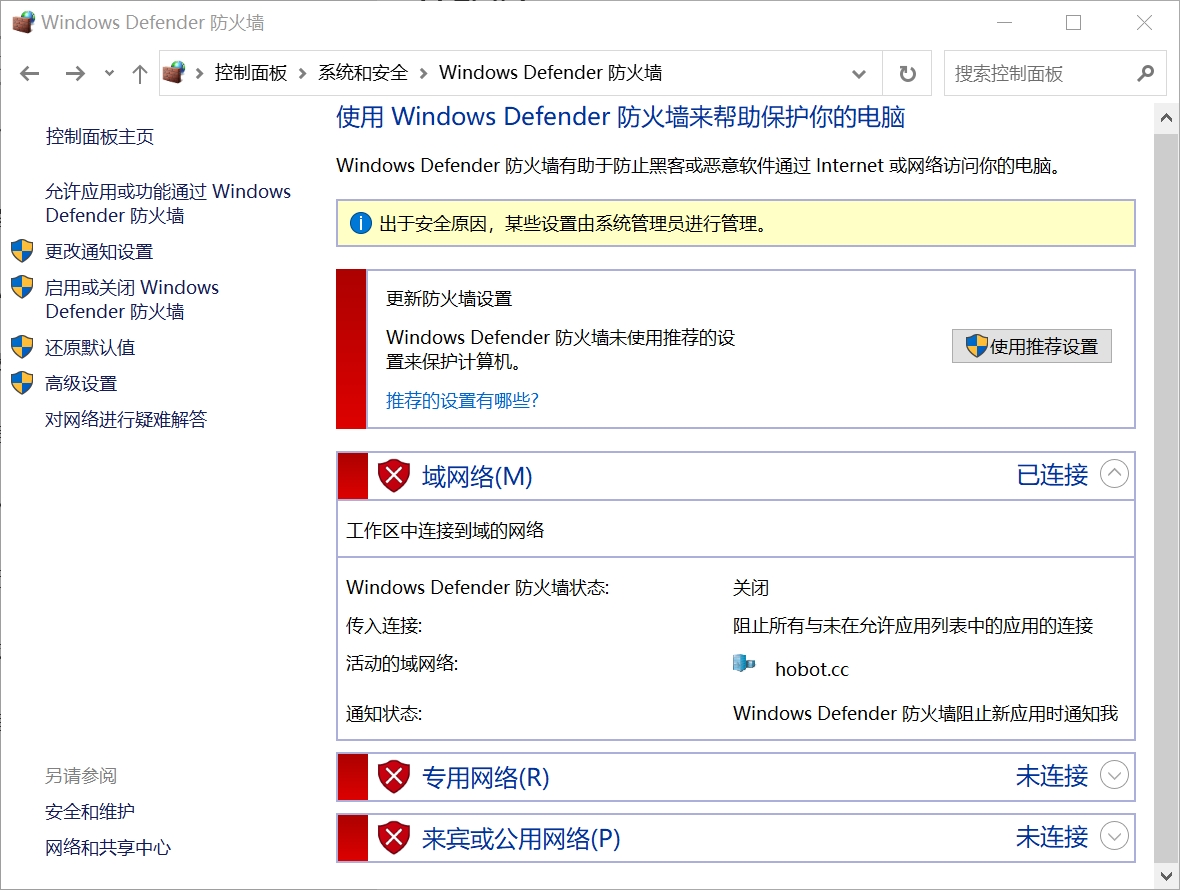
Task: Open the address bar history dropdown
Action: point(858,73)
